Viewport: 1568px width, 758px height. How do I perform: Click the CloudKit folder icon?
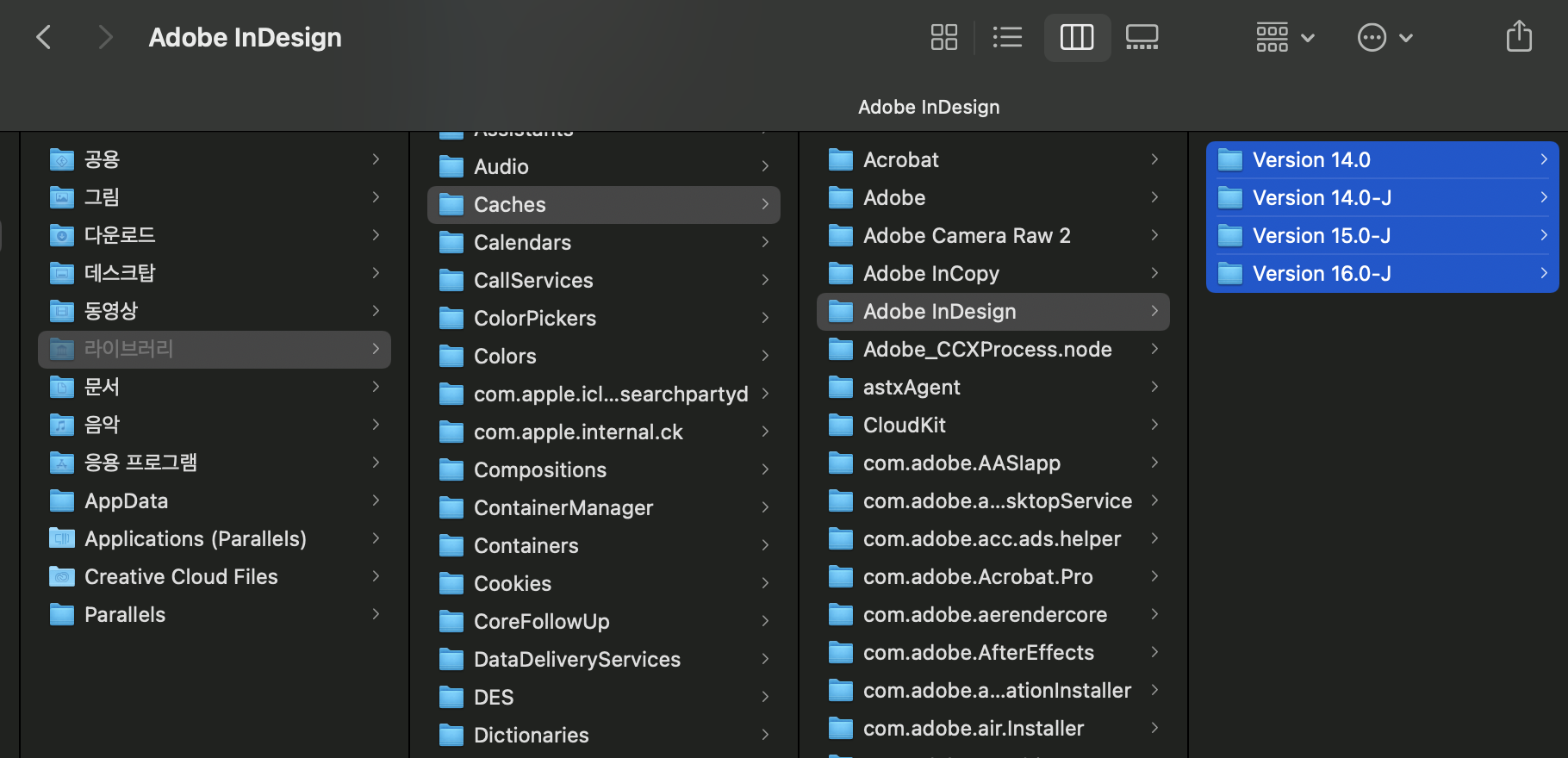(841, 425)
